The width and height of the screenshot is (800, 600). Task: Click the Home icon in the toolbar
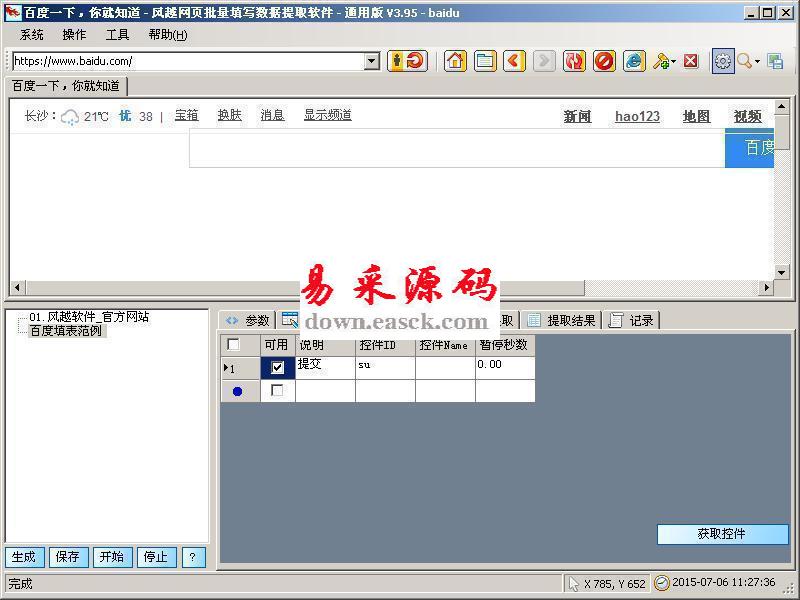pyautogui.click(x=454, y=61)
